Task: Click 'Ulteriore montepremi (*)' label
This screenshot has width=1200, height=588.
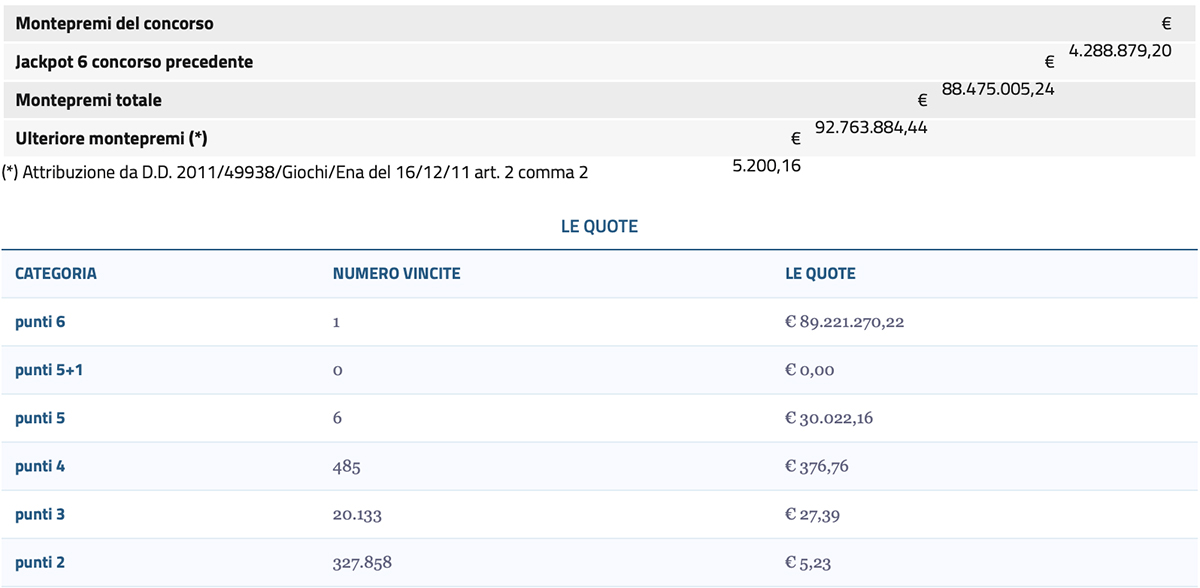Action: 112,138
